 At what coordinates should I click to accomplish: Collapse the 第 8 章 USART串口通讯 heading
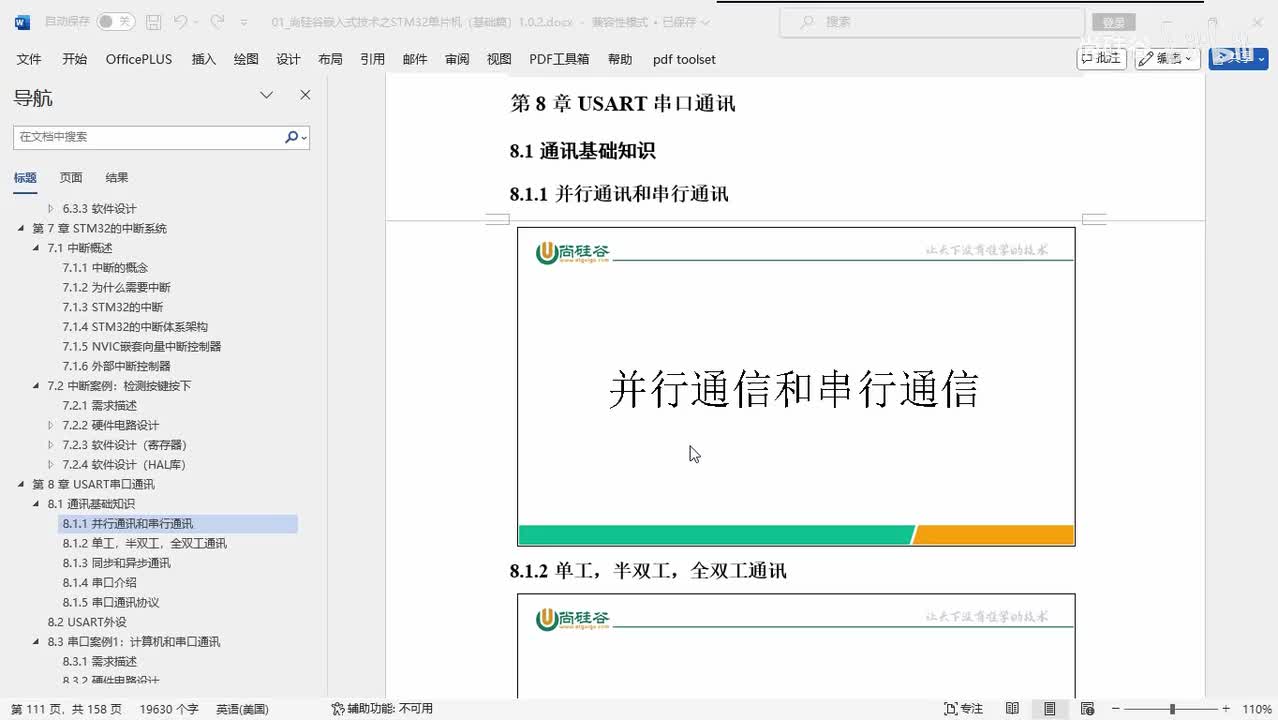pos(21,484)
